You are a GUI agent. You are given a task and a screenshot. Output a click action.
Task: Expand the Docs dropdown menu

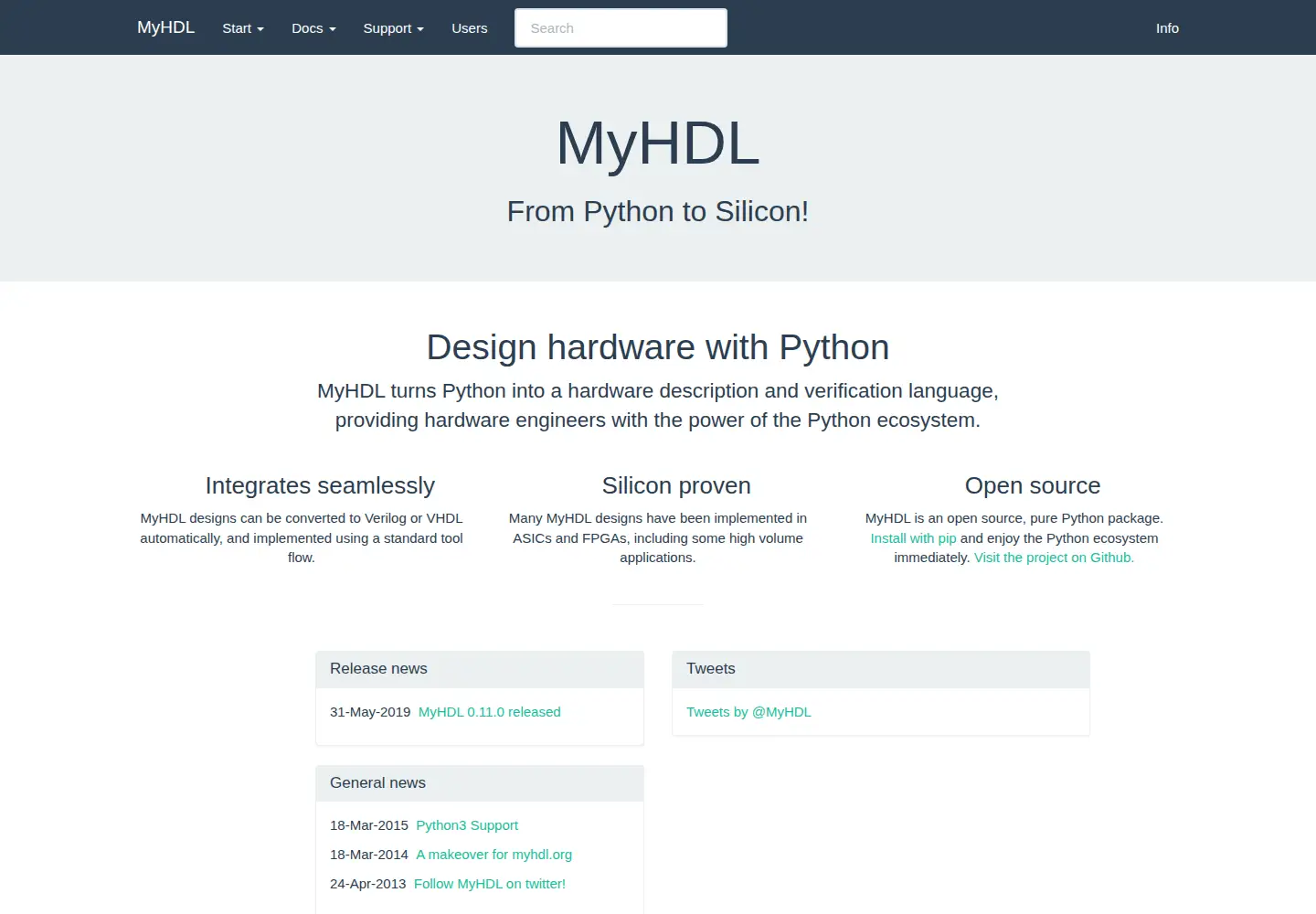click(x=313, y=28)
